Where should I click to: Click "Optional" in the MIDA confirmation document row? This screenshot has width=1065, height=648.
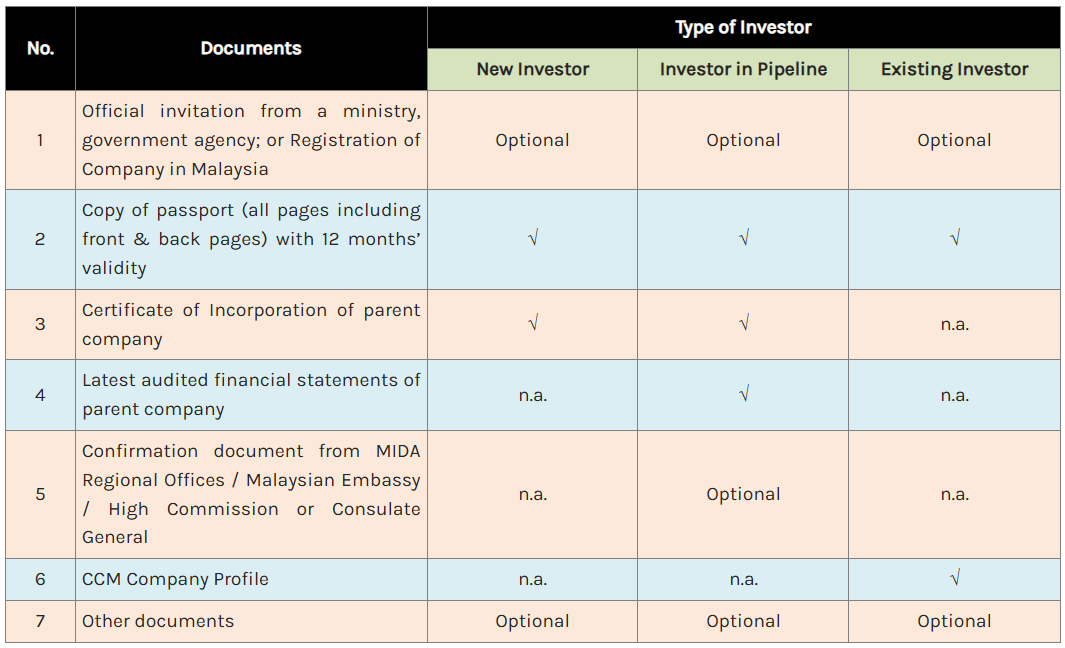pyautogui.click(x=743, y=494)
